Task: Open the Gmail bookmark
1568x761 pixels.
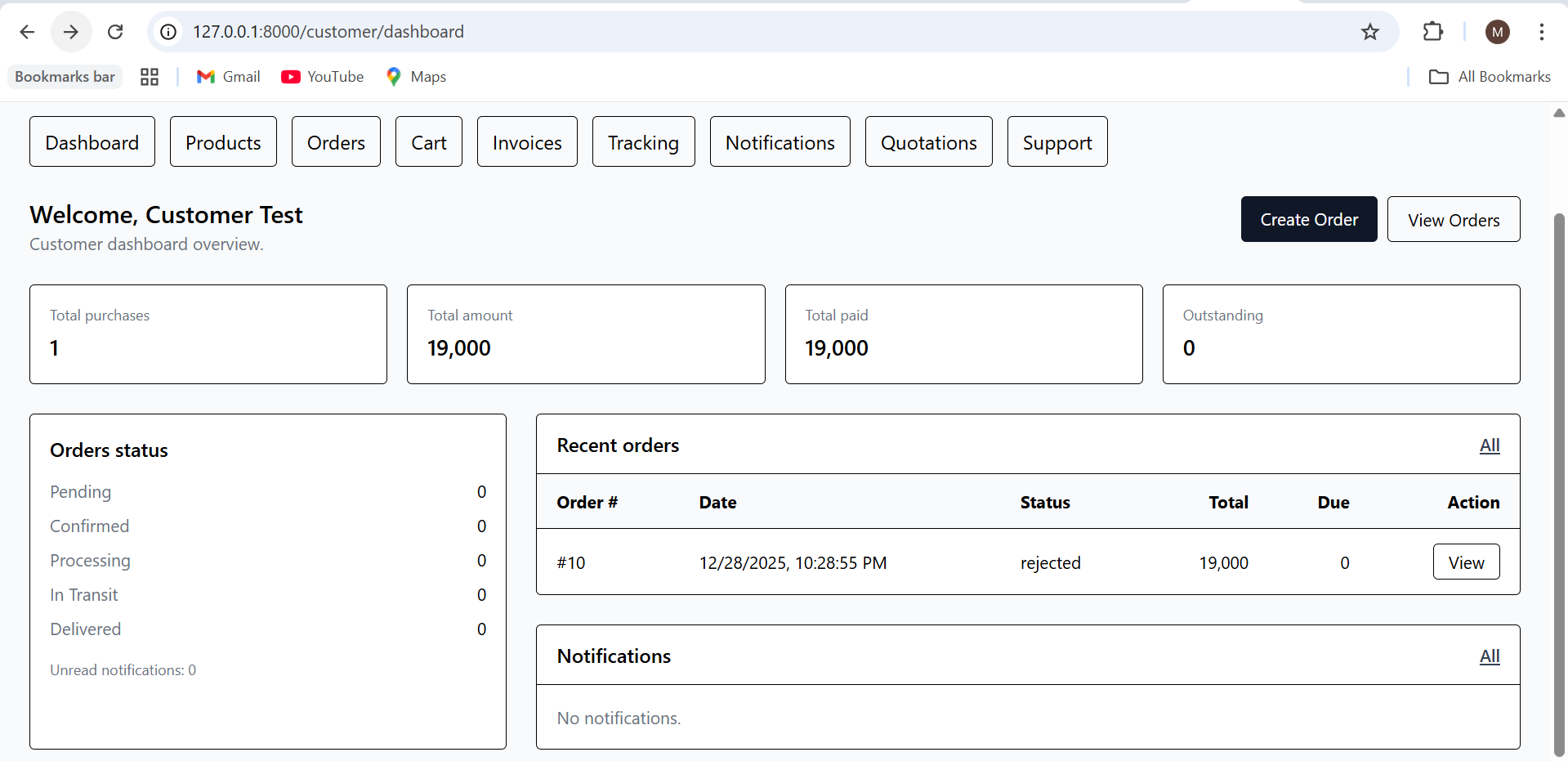Action: [228, 76]
